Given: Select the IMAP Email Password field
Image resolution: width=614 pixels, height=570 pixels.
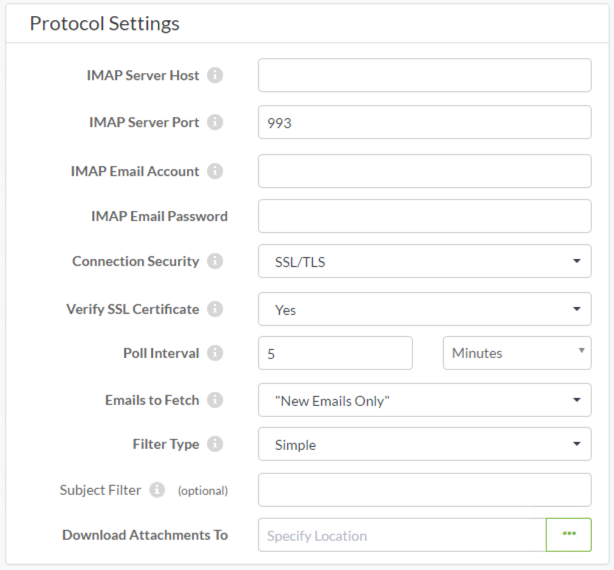Looking at the screenshot, I should point(424,216).
